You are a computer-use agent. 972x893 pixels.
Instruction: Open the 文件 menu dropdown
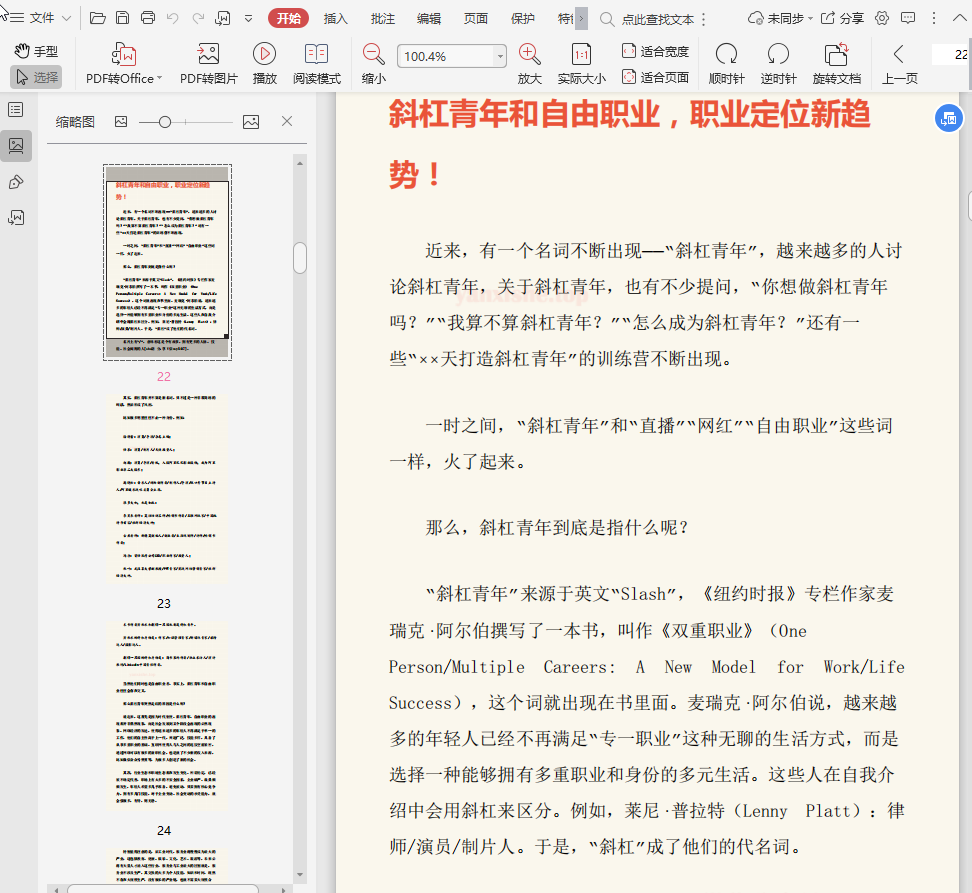click(41, 18)
